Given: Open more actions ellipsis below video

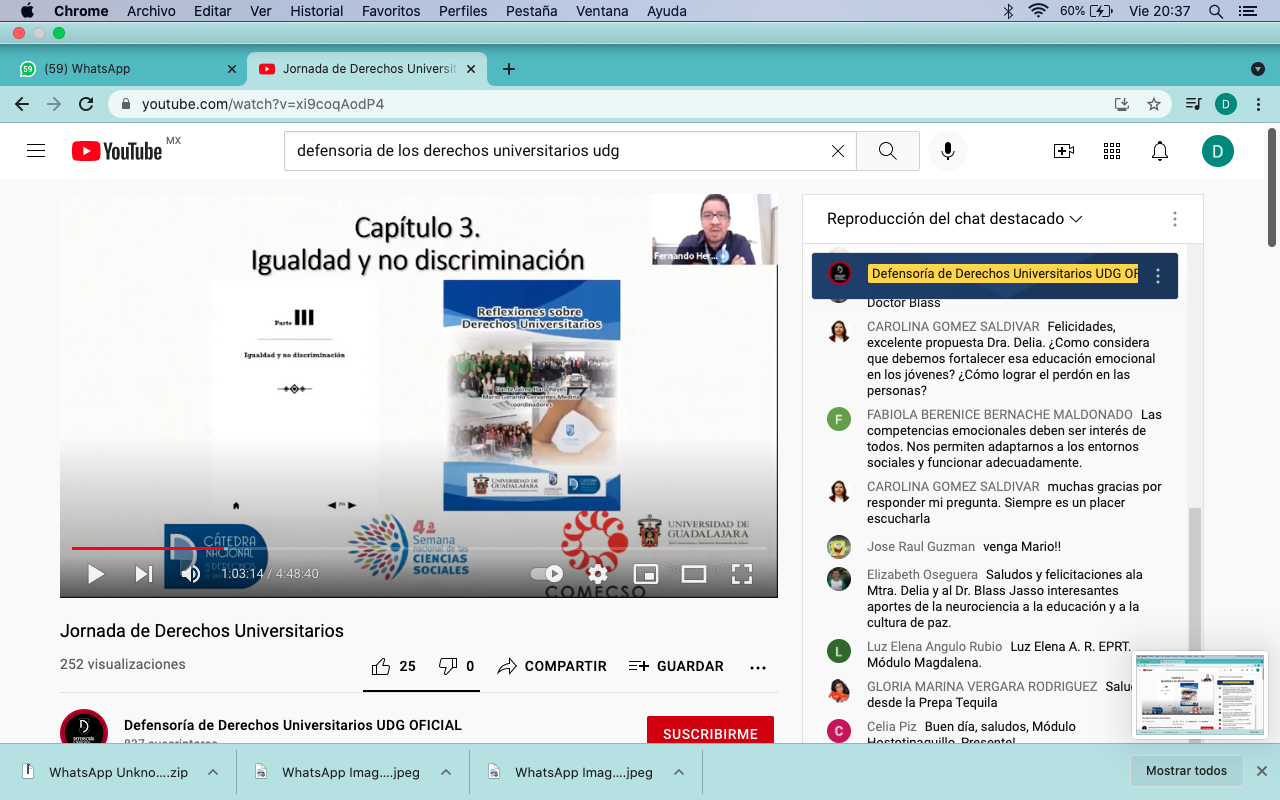Looking at the screenshot, I should (758, 667).
